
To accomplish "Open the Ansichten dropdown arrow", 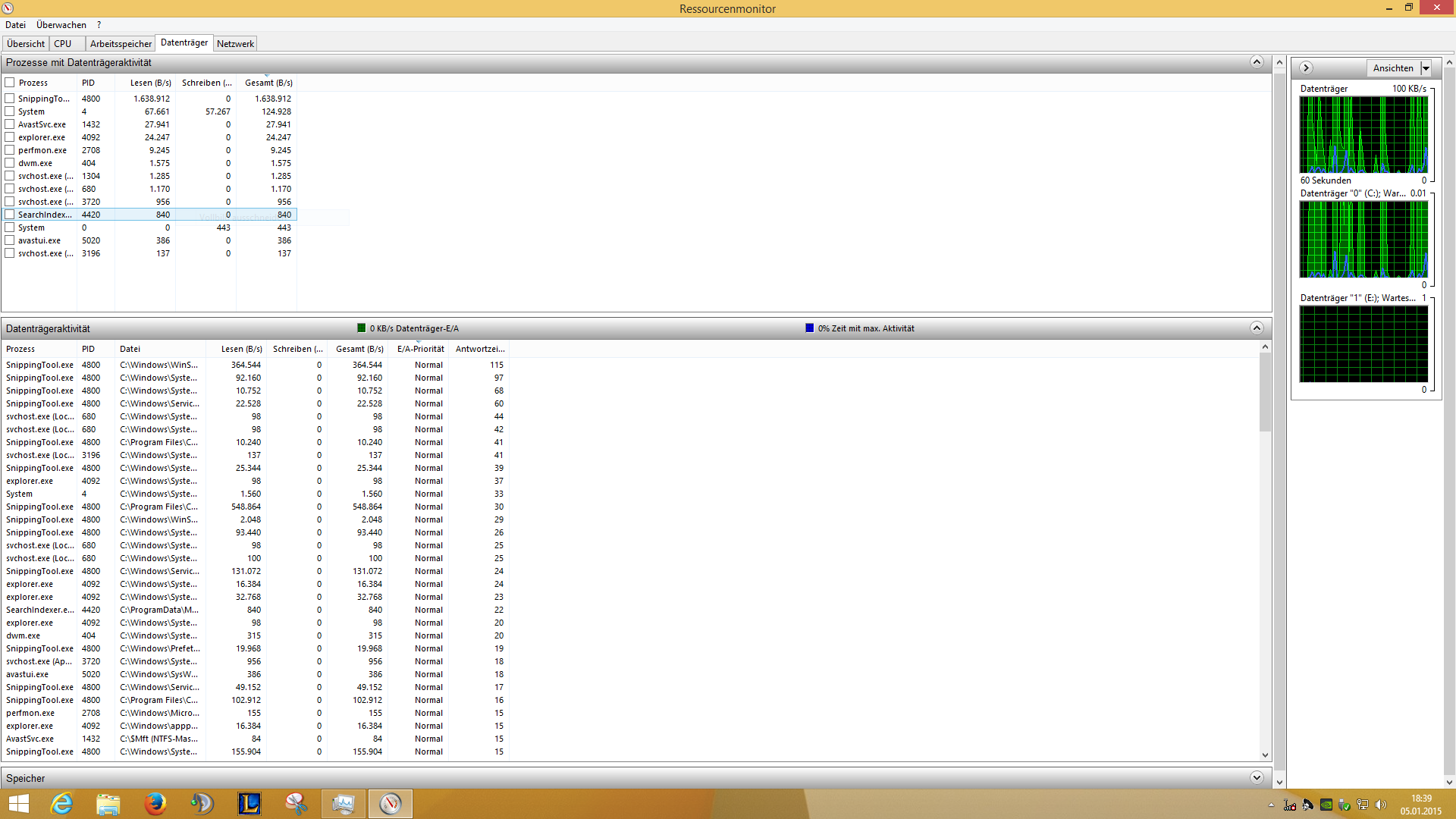I will [x=1426, y=68].
